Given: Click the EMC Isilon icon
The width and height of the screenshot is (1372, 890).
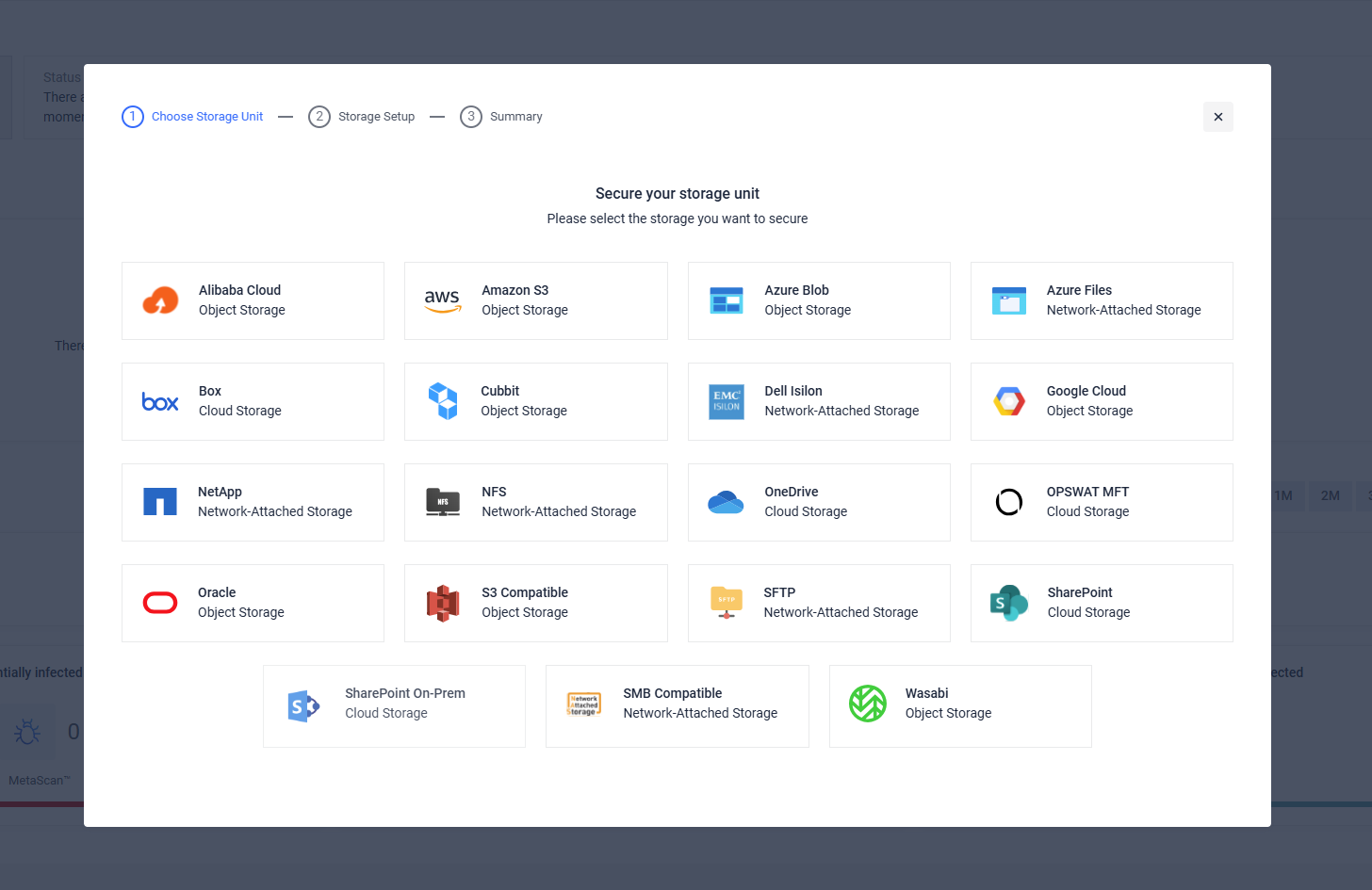Looking at the screenshot, I should (727, 402).
